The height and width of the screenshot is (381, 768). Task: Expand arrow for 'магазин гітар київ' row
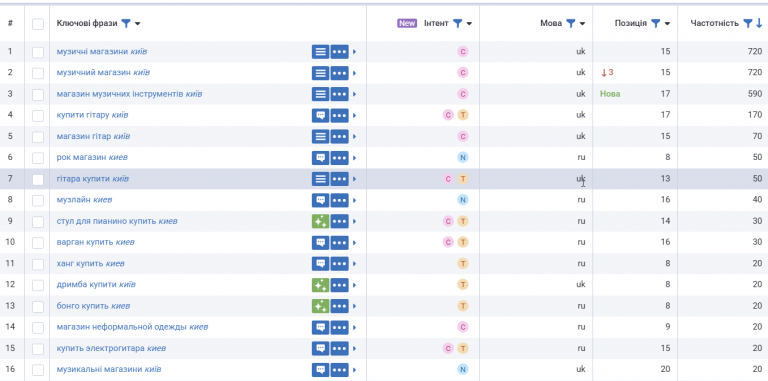tap(355, 136)
